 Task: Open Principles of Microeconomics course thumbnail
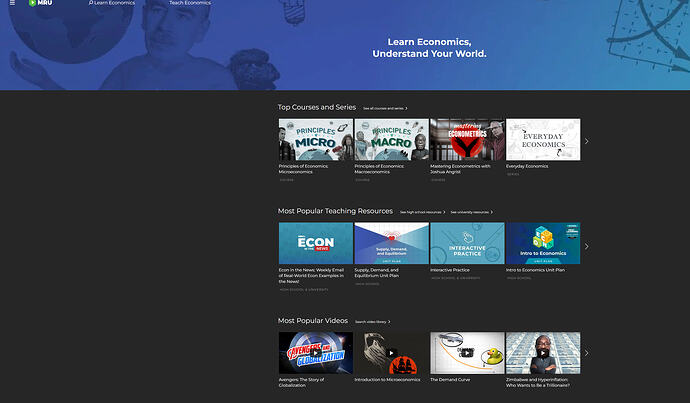click(315, 140)
